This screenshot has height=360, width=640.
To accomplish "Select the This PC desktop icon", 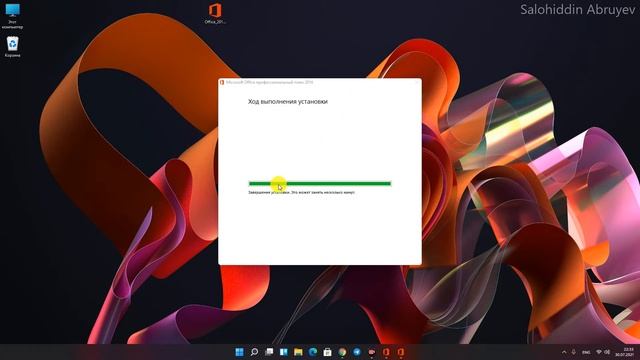I will (12, 16).
